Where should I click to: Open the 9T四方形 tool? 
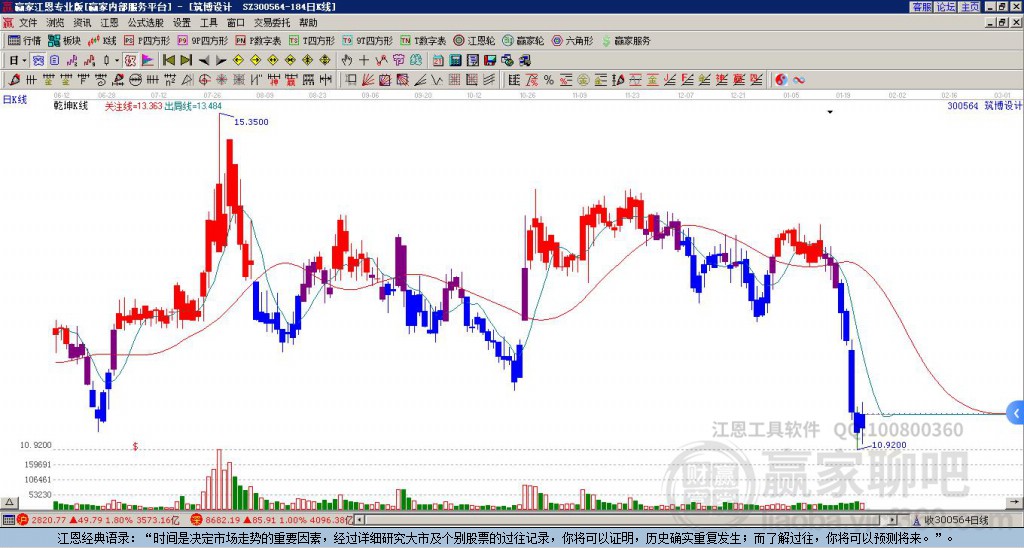coord(367,40)
